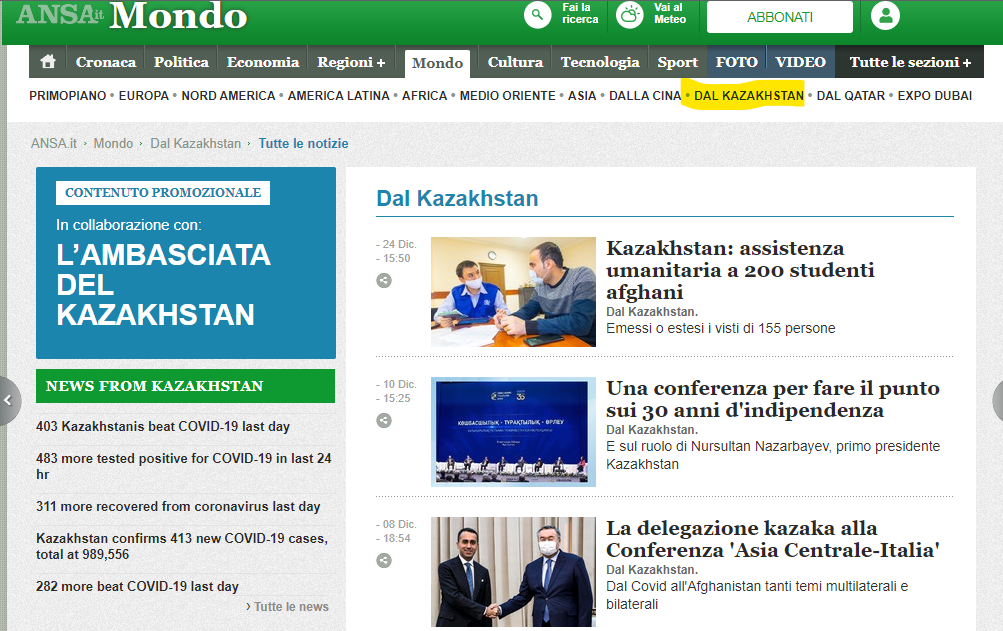
Task: Click the NEWS FROM KAZAKHSTAN header
Action: (x=186, y=386)
